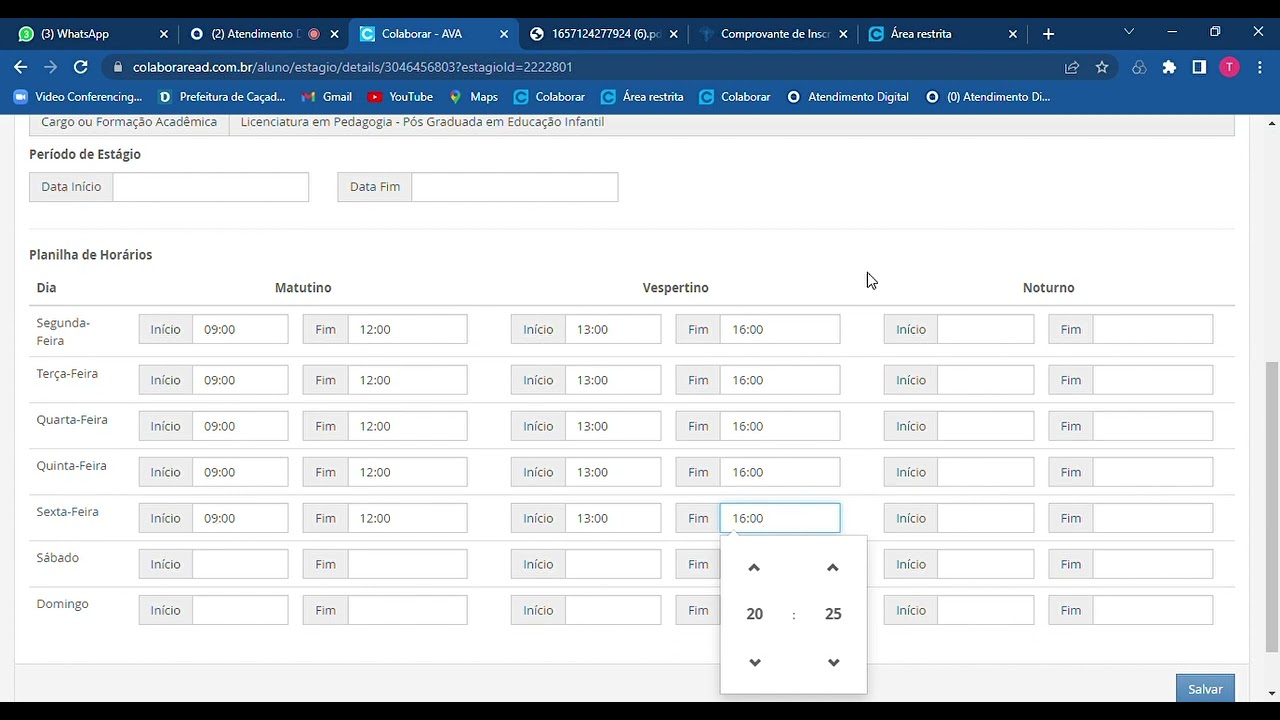Decrease the minutes in time picker
1280x720 pixels.
pyautogui.click(x=833, y=662)
